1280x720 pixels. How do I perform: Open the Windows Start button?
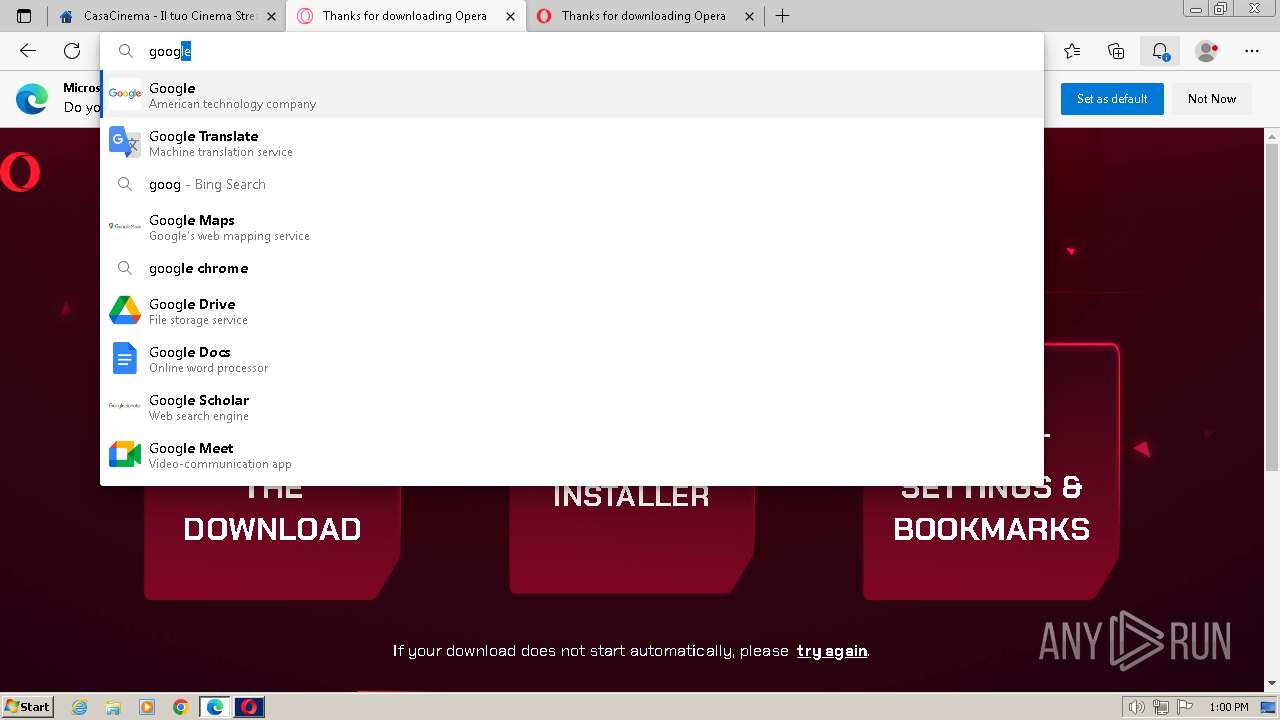pos(28,707)
